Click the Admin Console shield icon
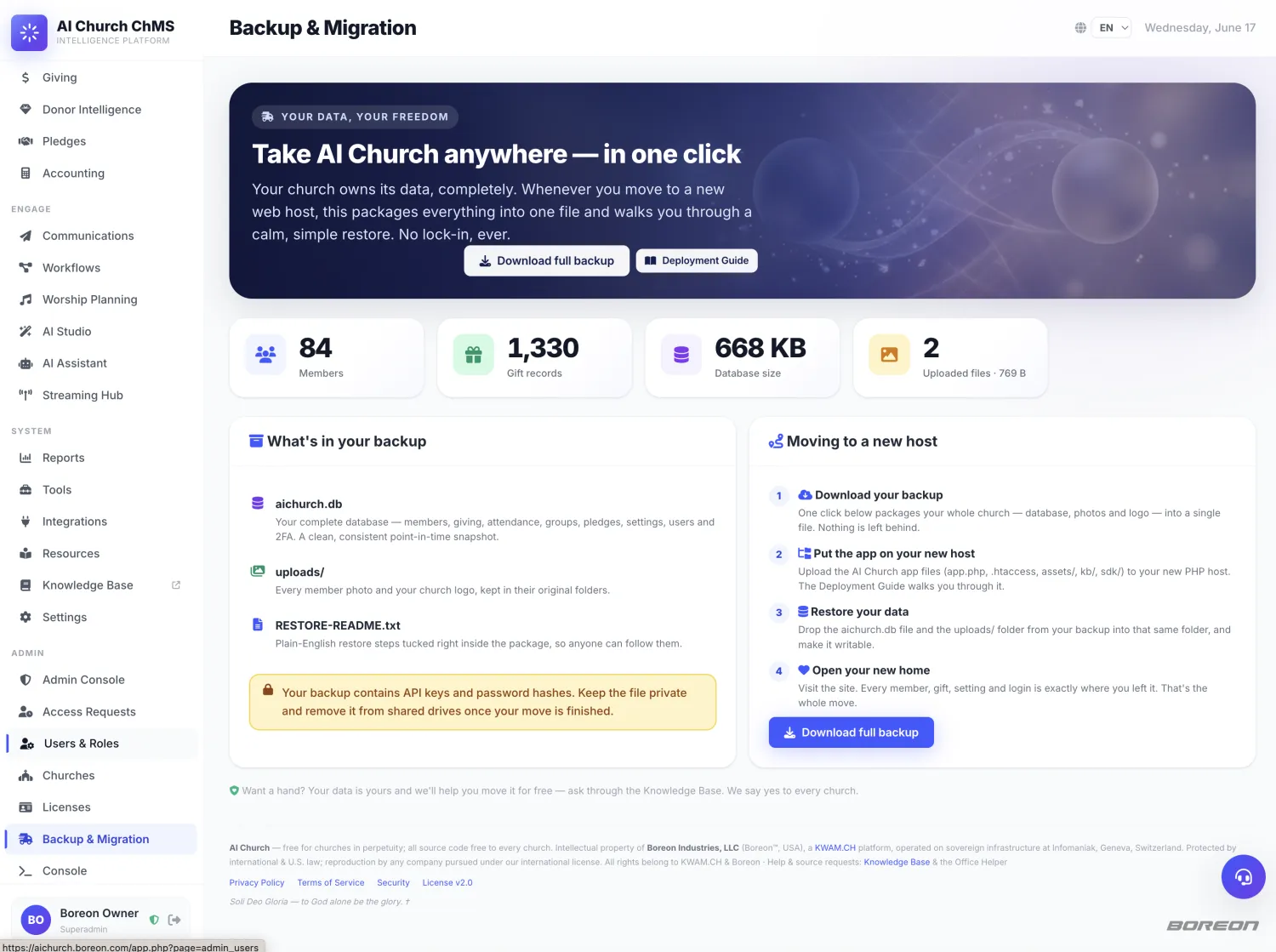 pos(26,680)
